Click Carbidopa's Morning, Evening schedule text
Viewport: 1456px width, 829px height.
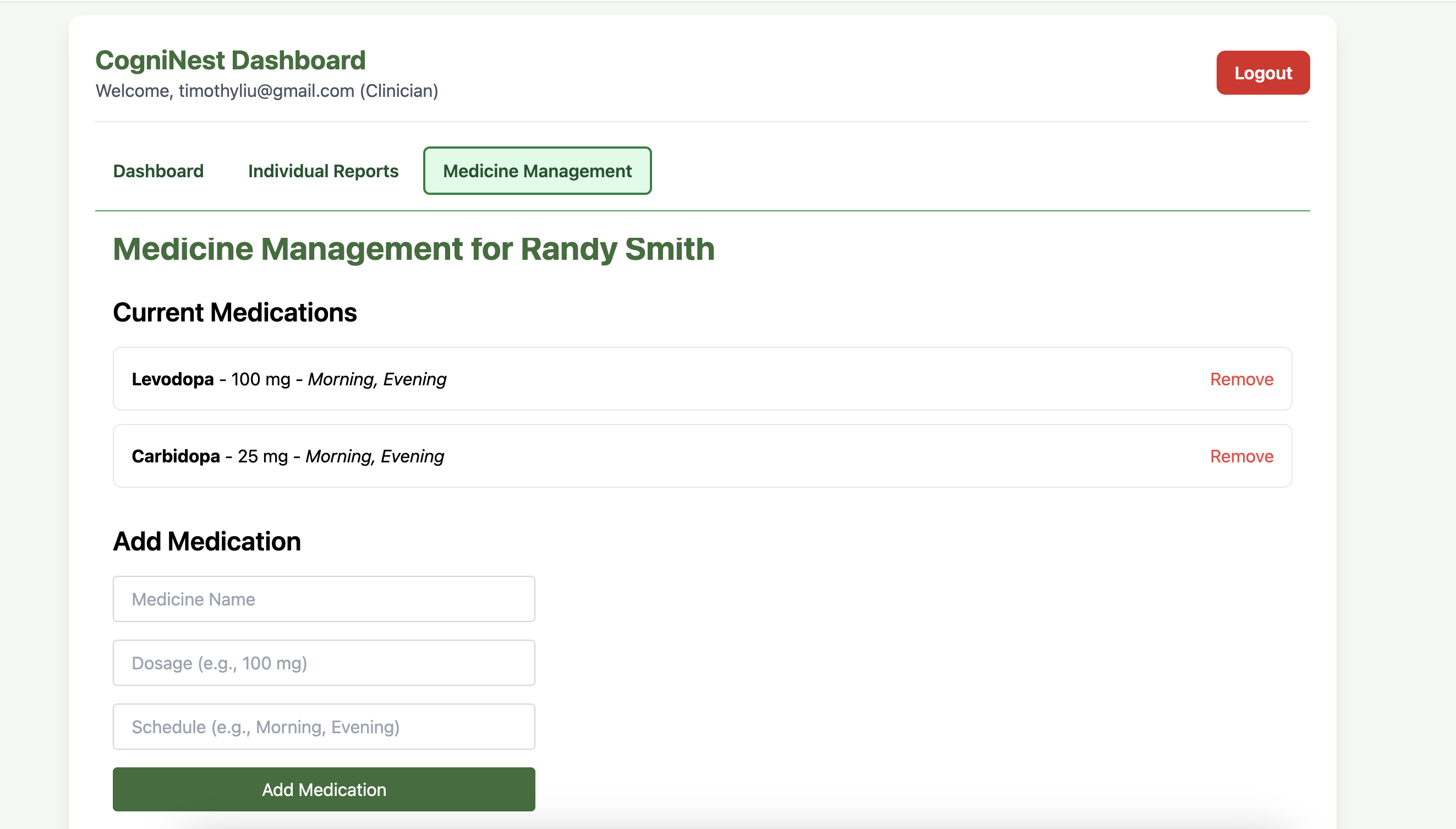(374, 456)
